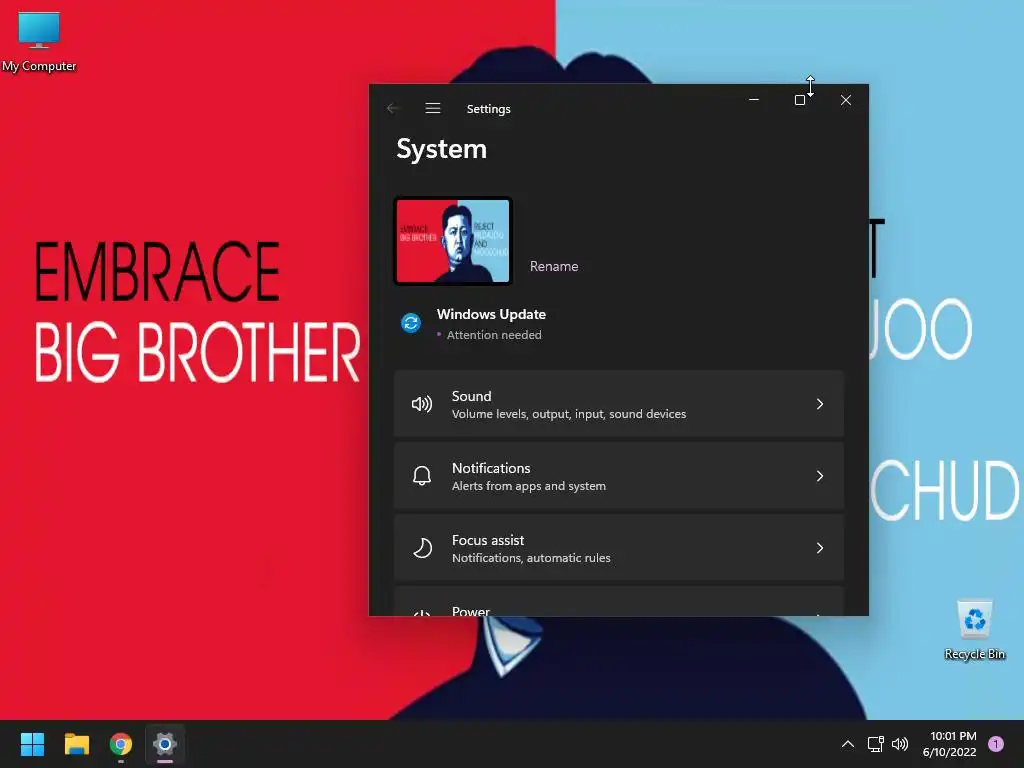Open the Settings hamburger navigation menu
1024x768 pixels.
pyautogui.click(x=432, y=108)
